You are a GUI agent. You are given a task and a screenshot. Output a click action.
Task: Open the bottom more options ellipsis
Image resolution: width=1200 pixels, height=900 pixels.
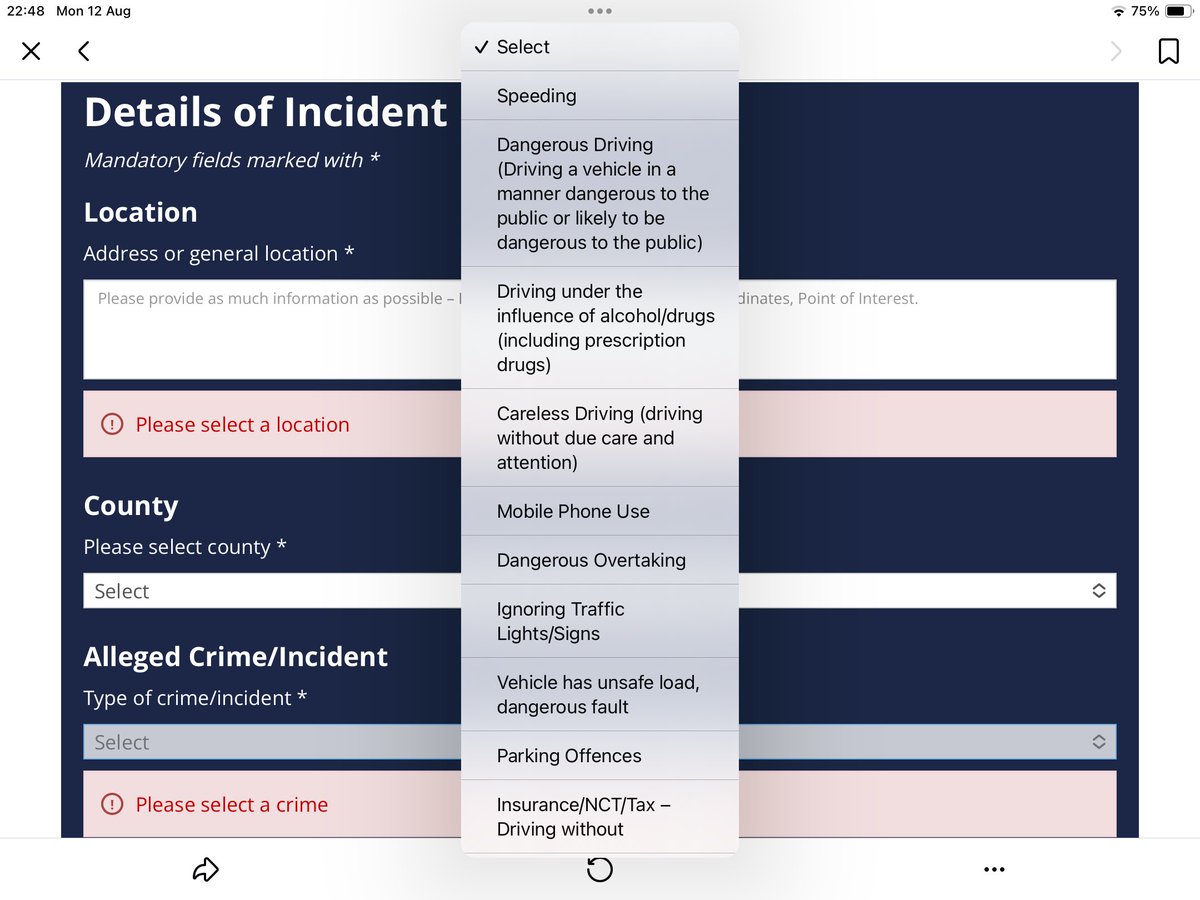[994, 870]
